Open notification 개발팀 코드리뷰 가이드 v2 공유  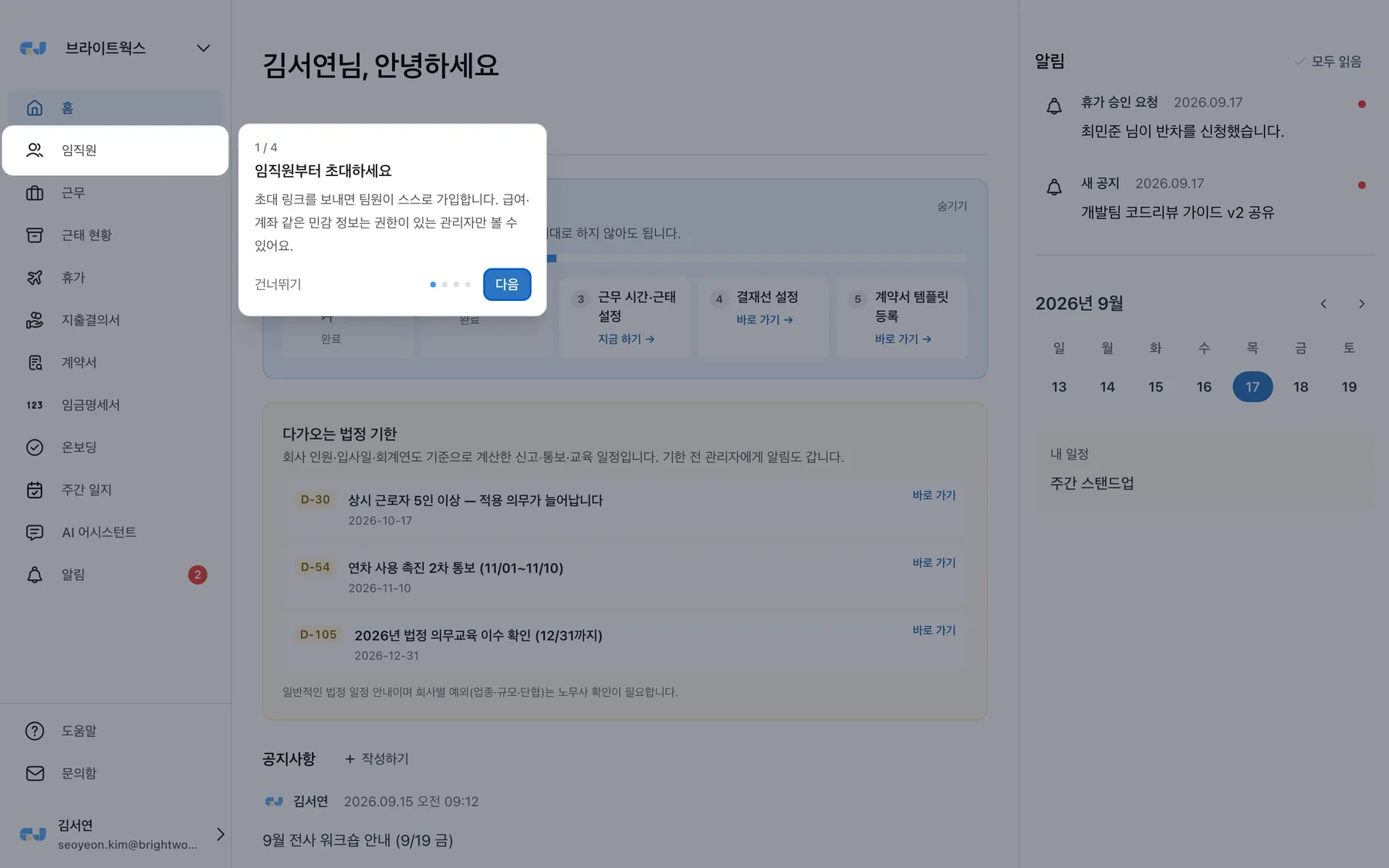[x=1178, y=213]
